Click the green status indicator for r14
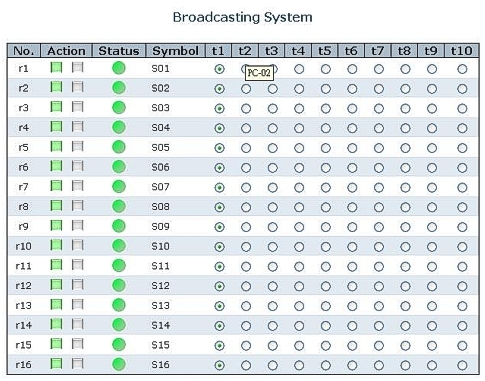The height and width of the screenshot is (381, 485). click(x=119, y=325)
